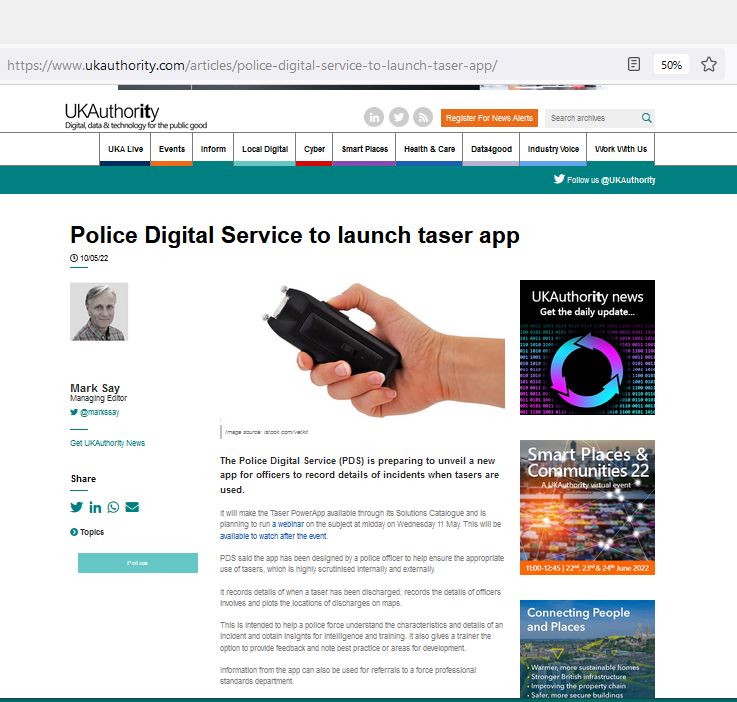This screenshot has width=737, height=702.
Task: Click the Police topic tag button
Action: [x=138, y=563]
